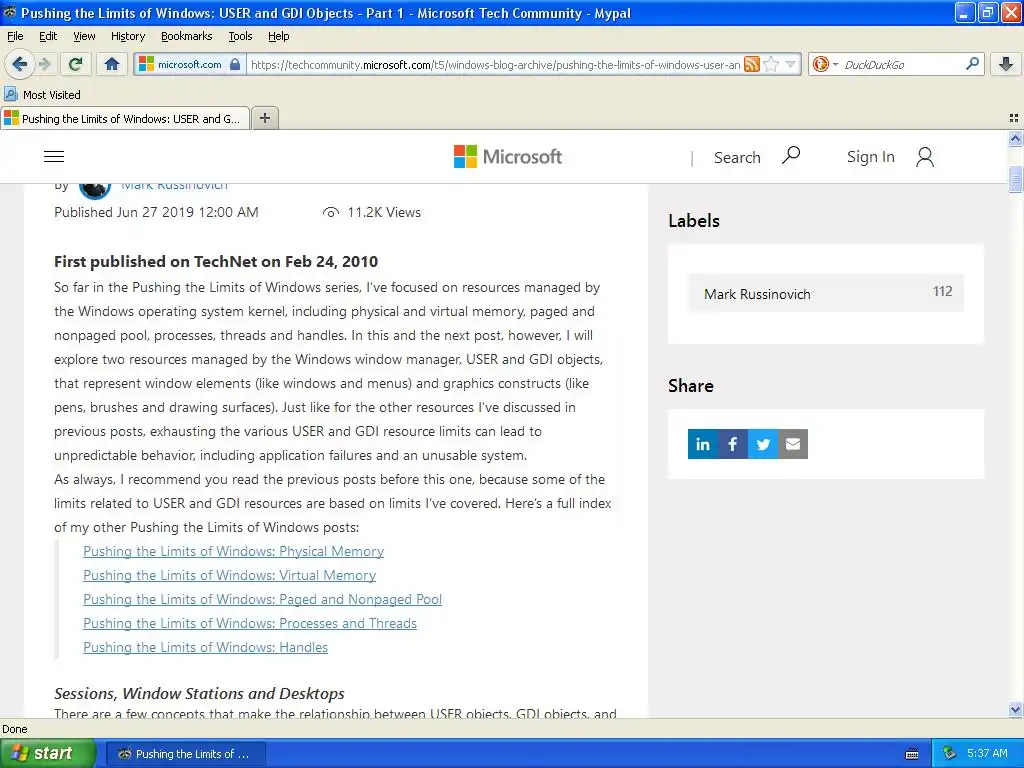Click the Published Jun 27 2019 date text
Viewport: 1024px width, 768px height.
(x=156, y=212)
